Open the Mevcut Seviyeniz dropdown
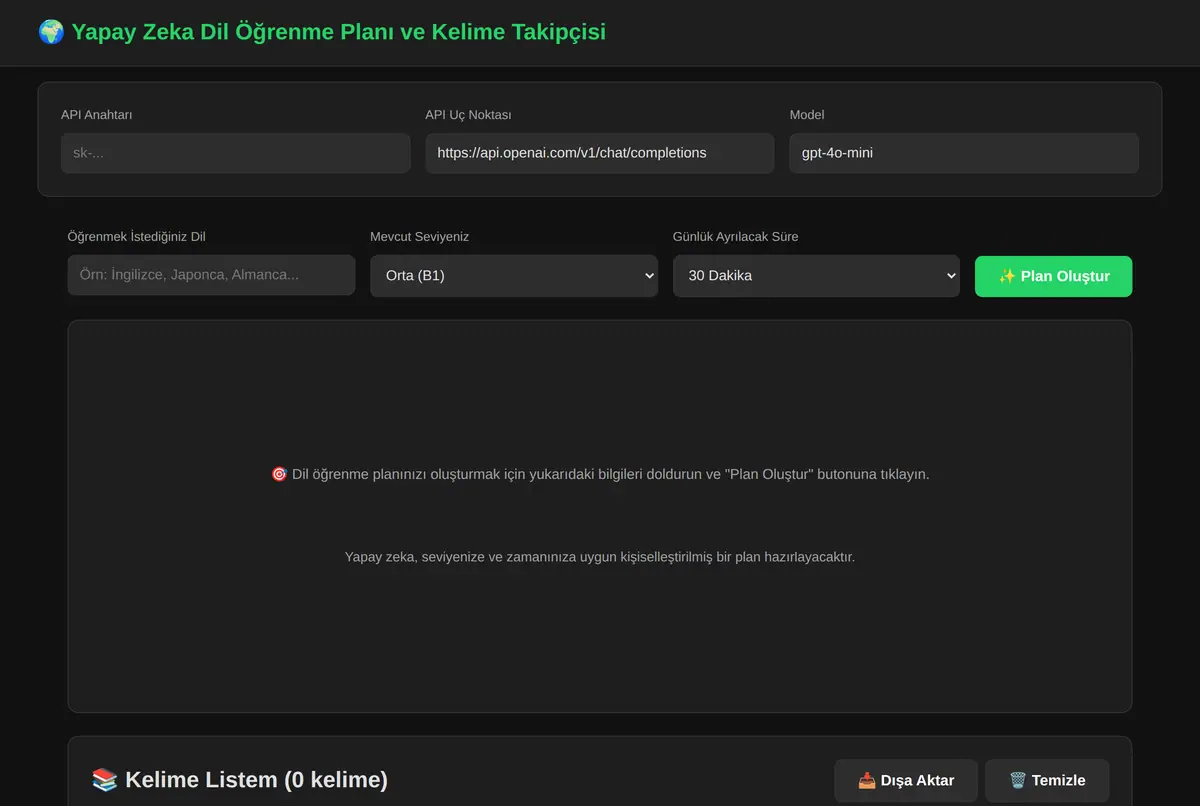 point(514,276)
